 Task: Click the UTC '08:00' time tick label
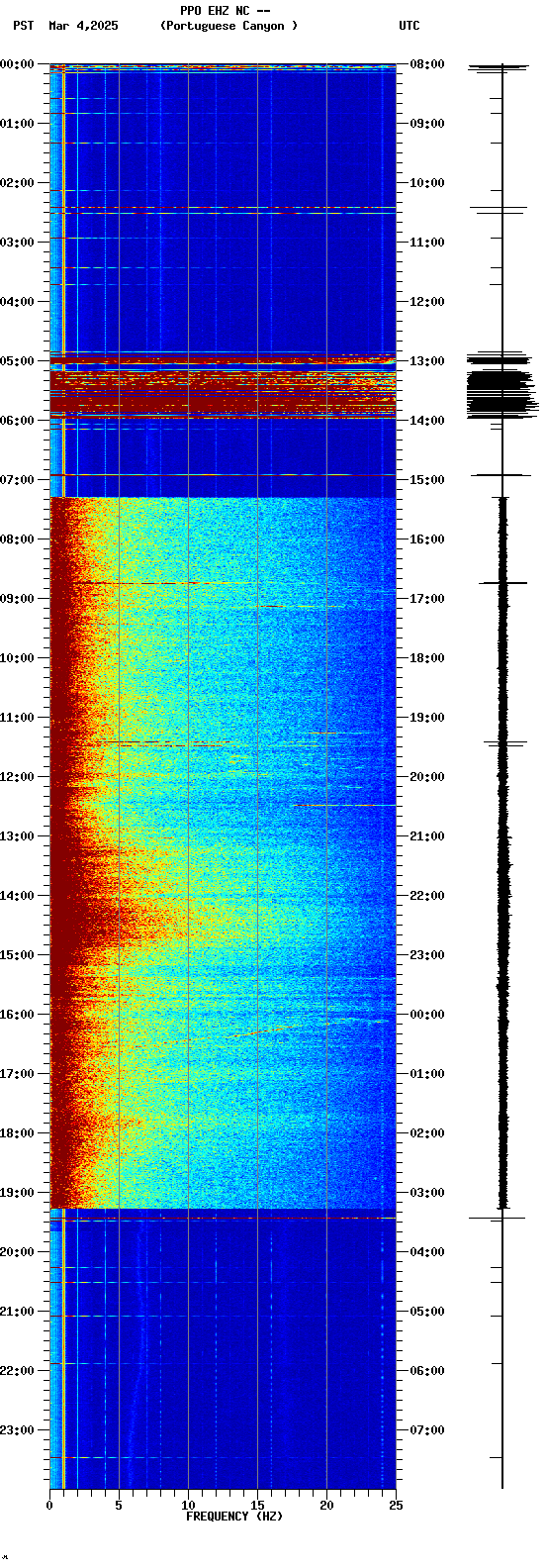[x=427, y=64]
